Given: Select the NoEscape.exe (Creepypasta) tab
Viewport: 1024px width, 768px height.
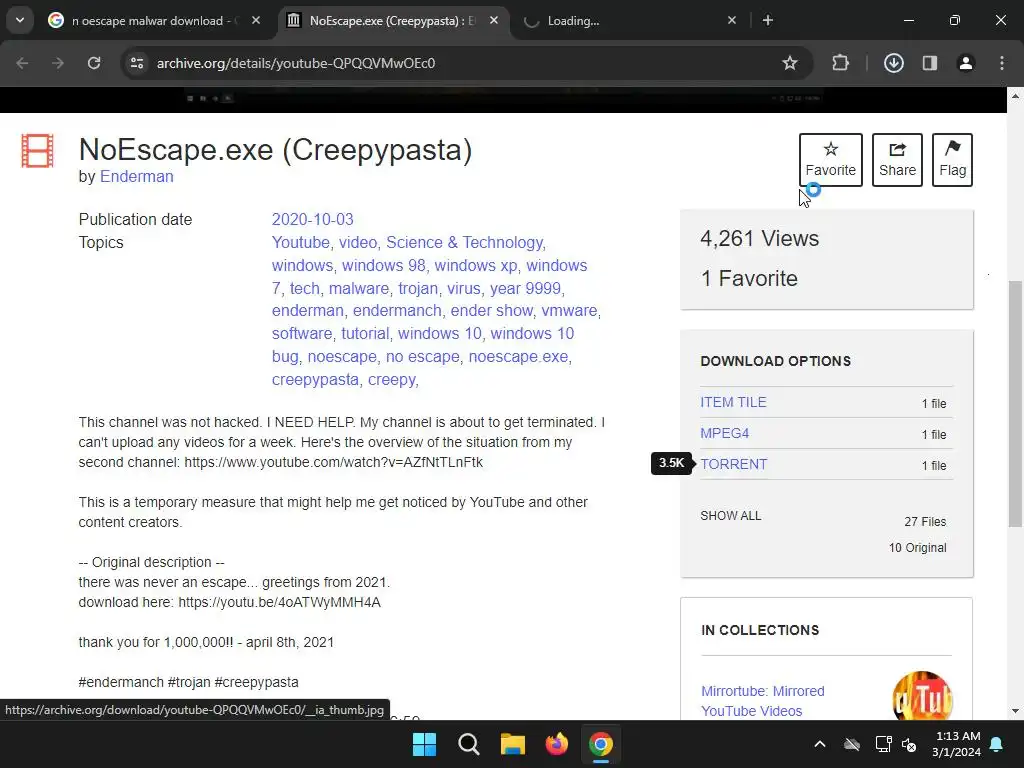Looking at the screenshot, I should [x=392, y=21].
